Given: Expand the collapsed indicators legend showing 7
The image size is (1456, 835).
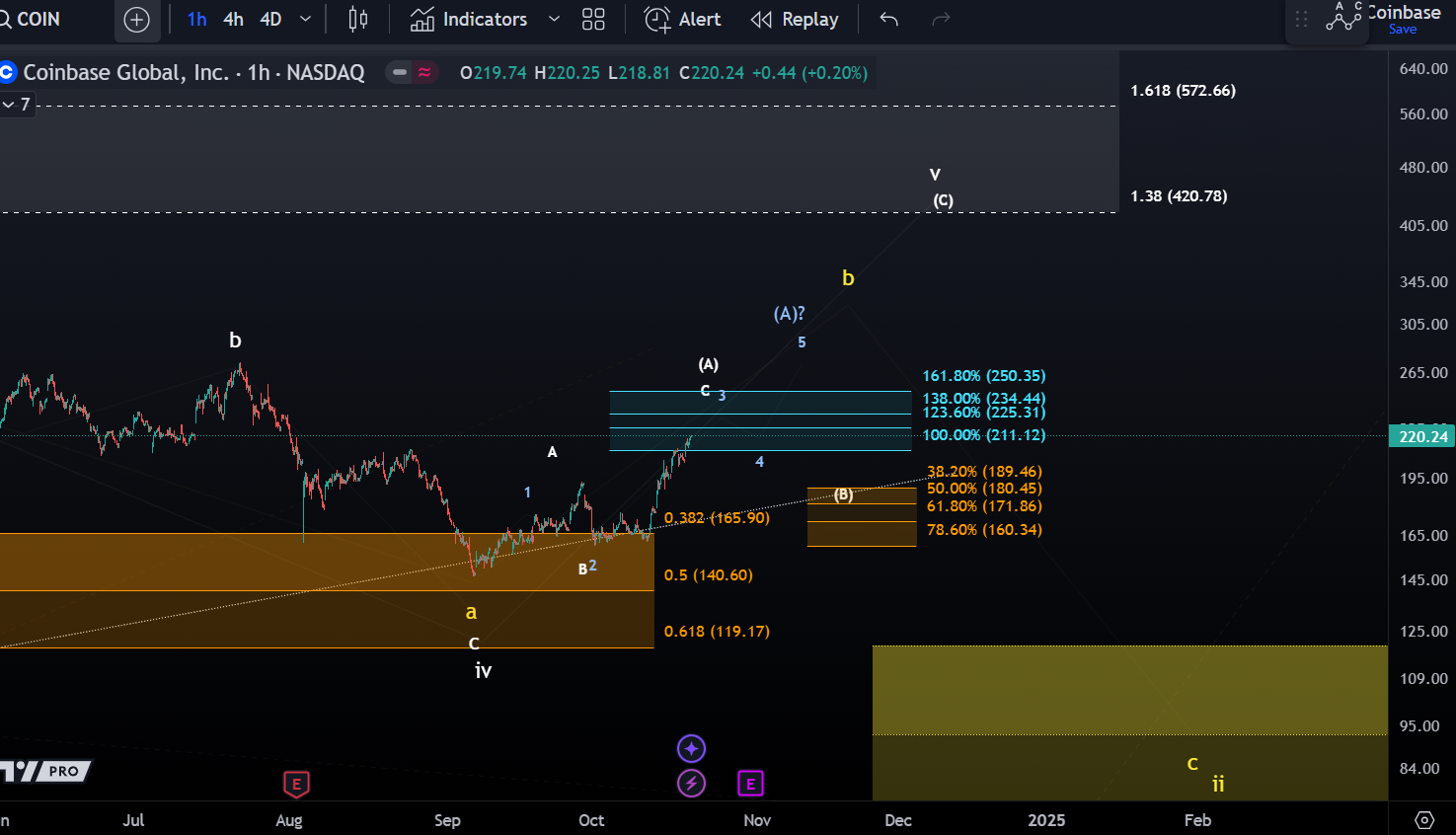Looking at the screenshot, I should click(x=17, y=105).
